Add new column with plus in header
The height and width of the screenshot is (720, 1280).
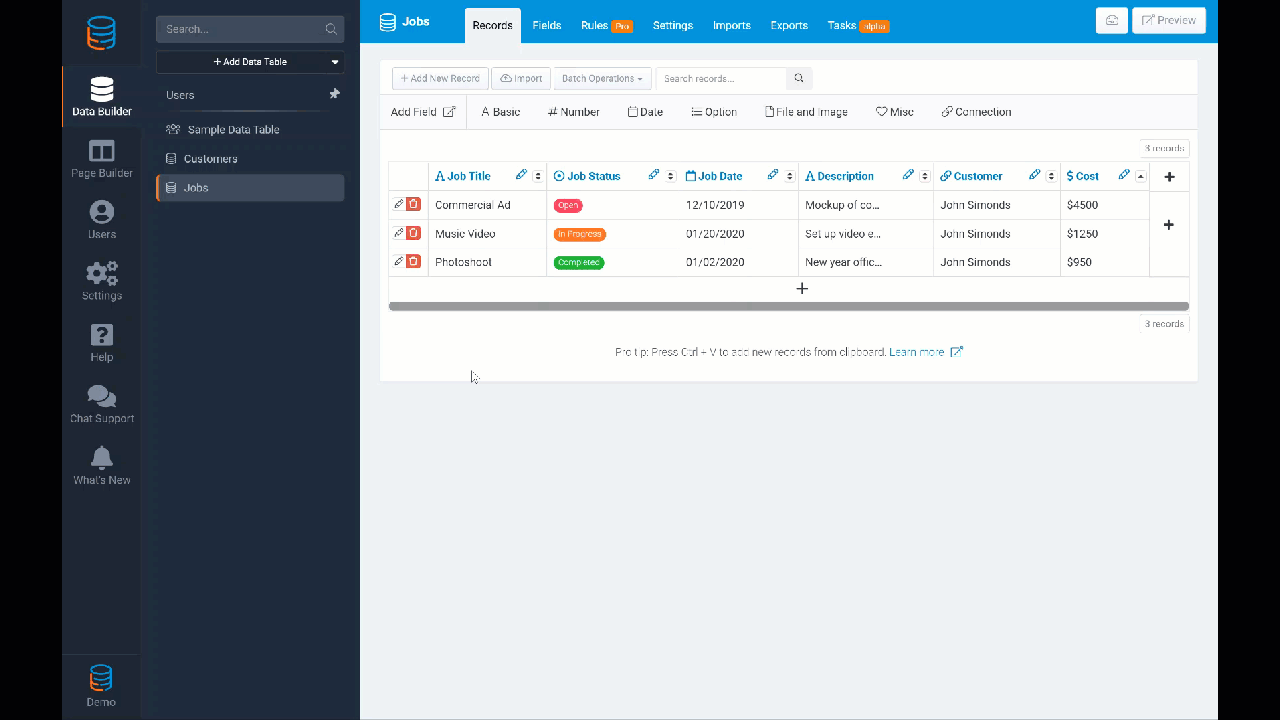tap(1169, 176)
